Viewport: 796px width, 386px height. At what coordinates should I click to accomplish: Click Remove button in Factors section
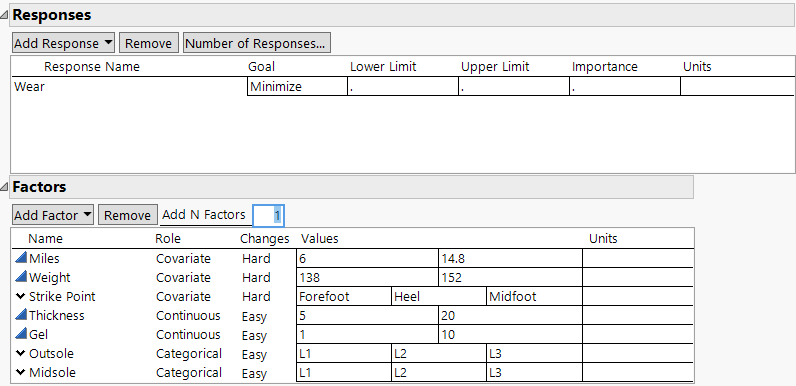(127, 215)
